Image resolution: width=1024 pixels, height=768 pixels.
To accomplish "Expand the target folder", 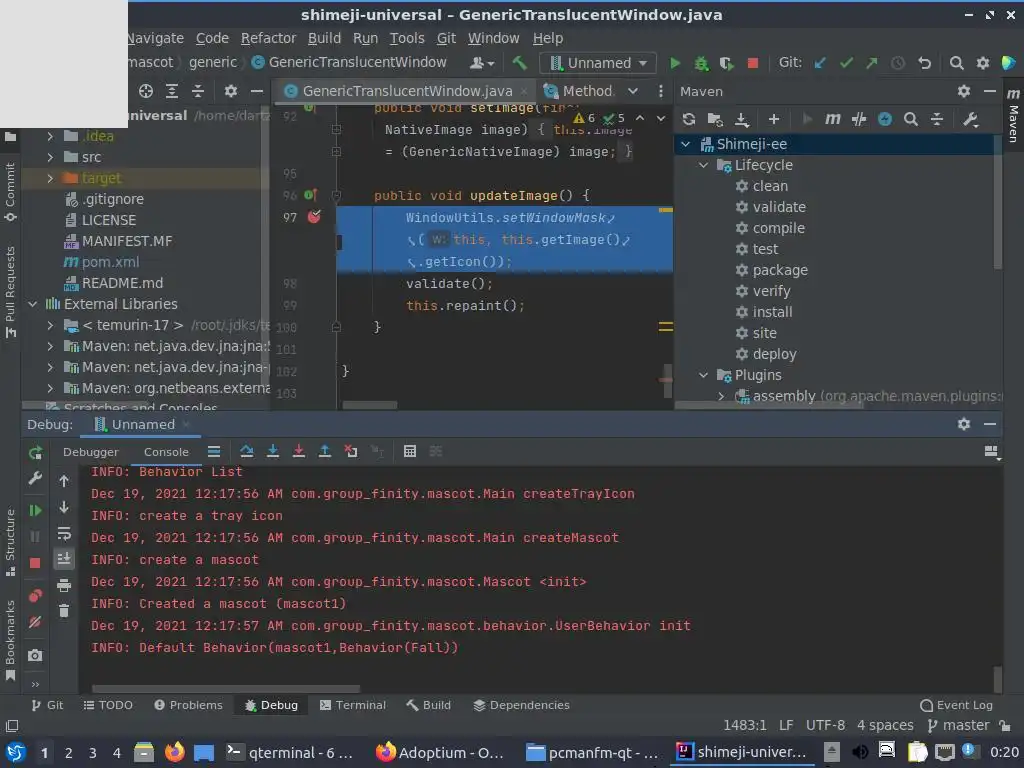I will click(50, 178).
